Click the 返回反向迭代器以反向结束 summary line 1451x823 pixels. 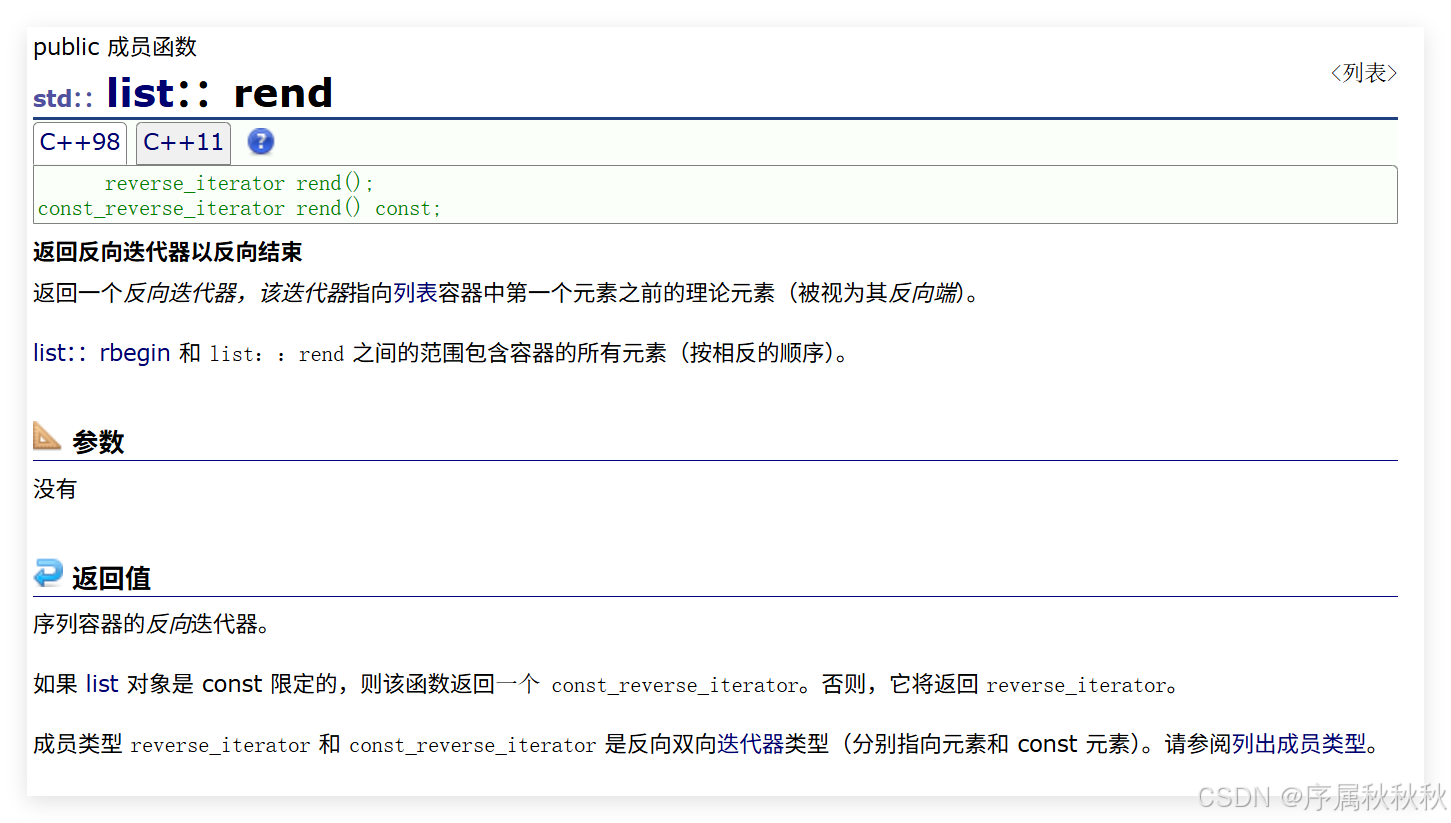click(x=166, y=251)
